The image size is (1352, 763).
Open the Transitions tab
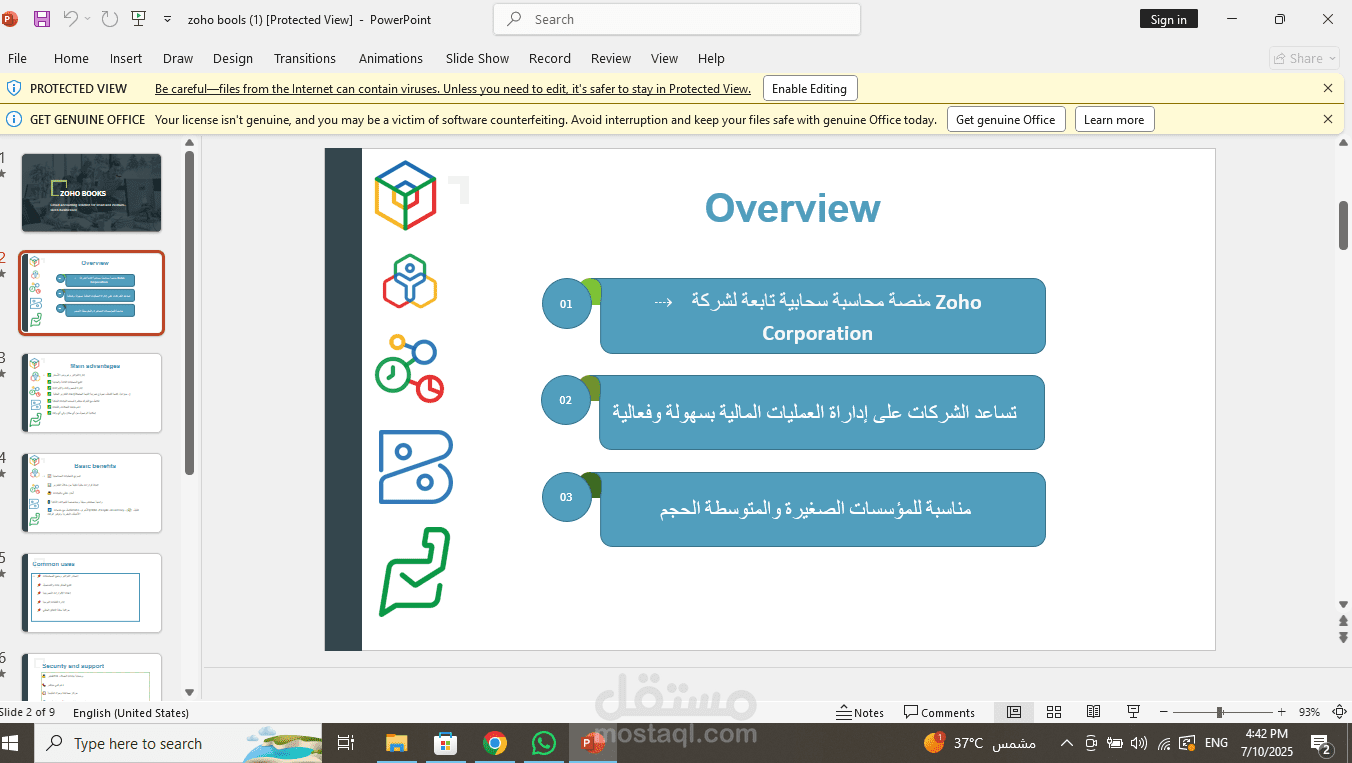[305, 58]
